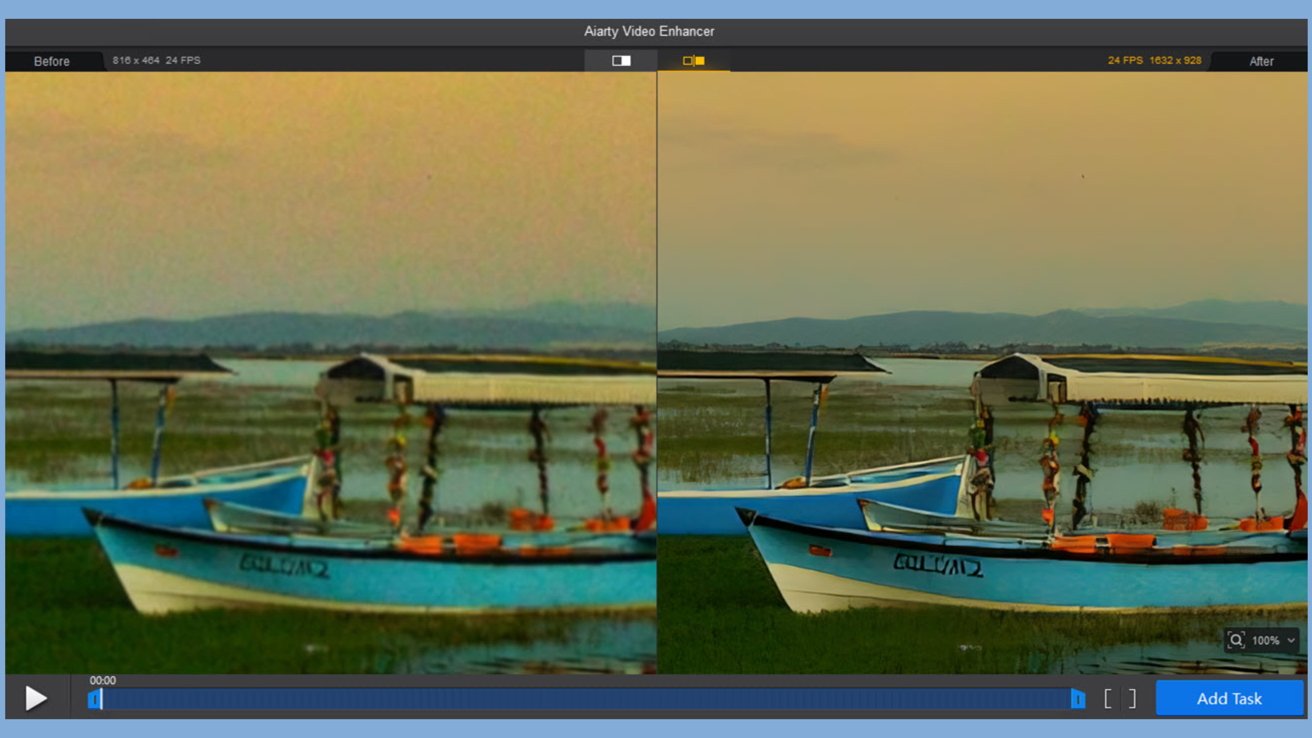Set trim end with the right bracket icon
This screenshot has height=738, width=1312.
pyautogui.click(x=1132, y=699)
